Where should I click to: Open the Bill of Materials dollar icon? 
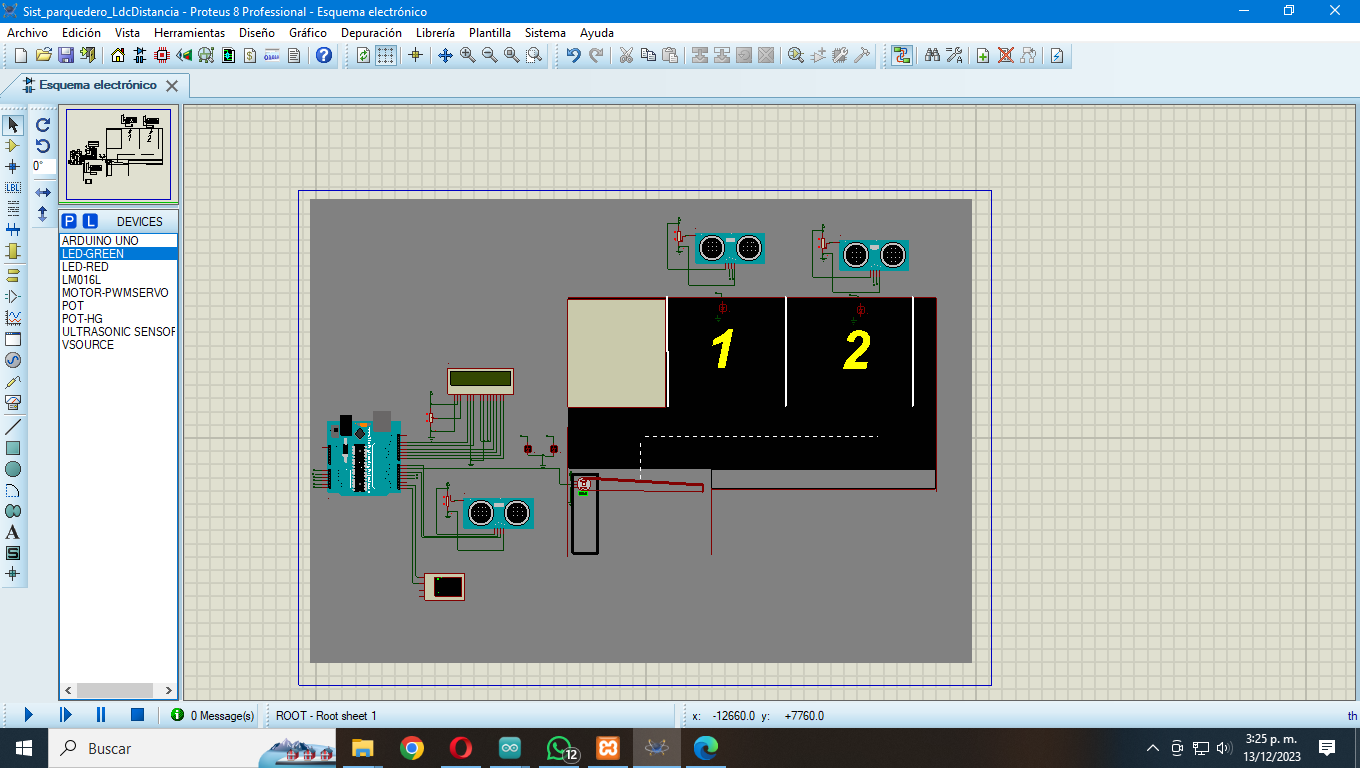[x=250, y=55]
